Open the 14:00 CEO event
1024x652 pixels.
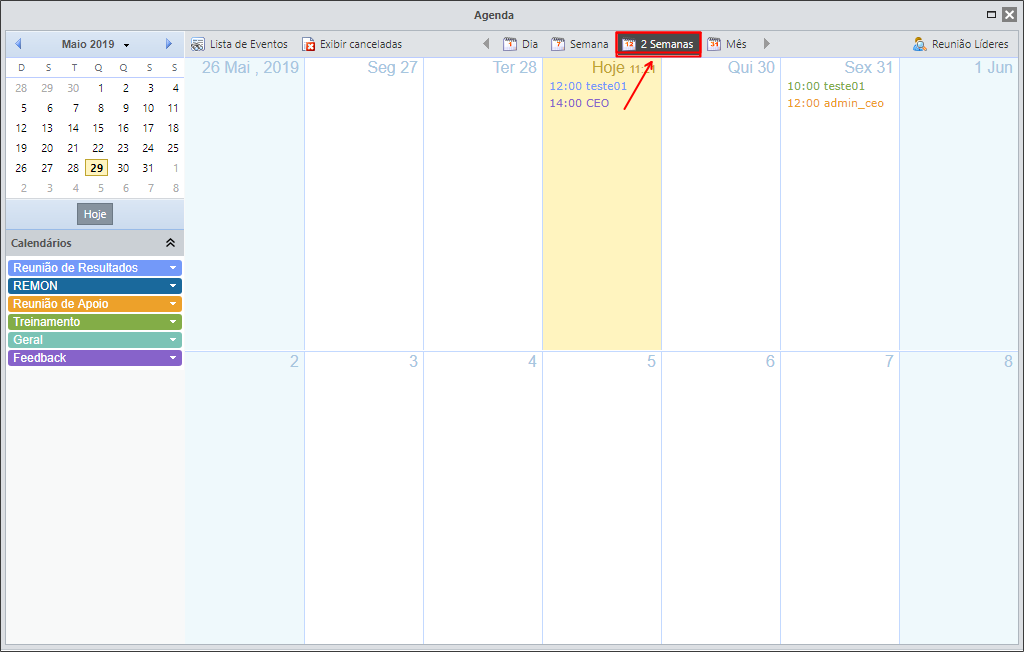point(579,103)
